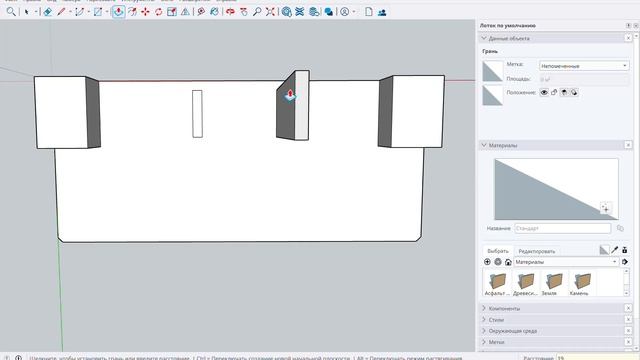The image size is (640, 360).
Task: Open the Arc tool dropdown arrow
Action: pyautogui.click(x=88, y=12)
